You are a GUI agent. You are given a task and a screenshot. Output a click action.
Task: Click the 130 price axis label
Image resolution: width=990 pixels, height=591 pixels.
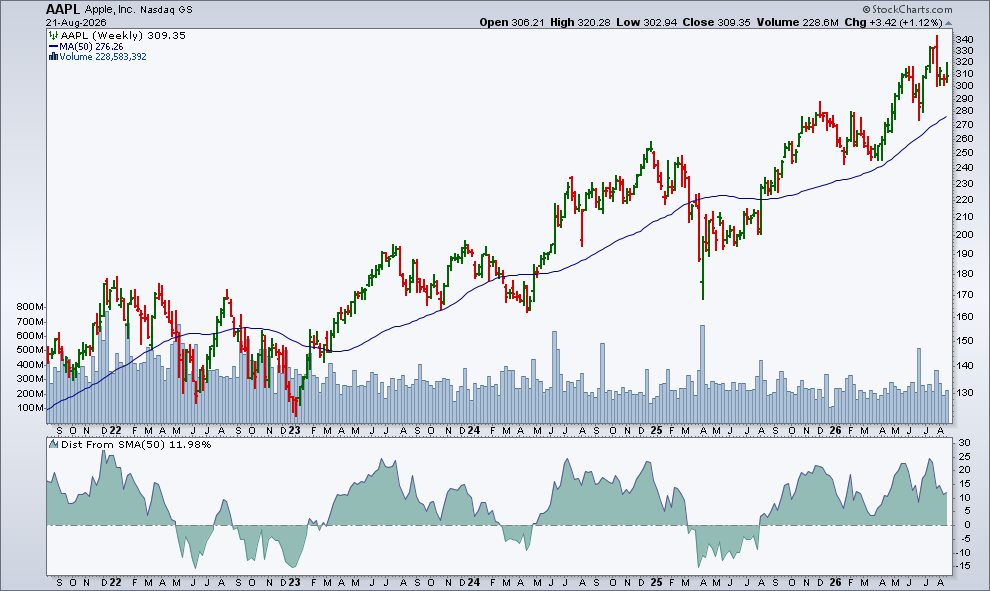[x=964, y=393]
